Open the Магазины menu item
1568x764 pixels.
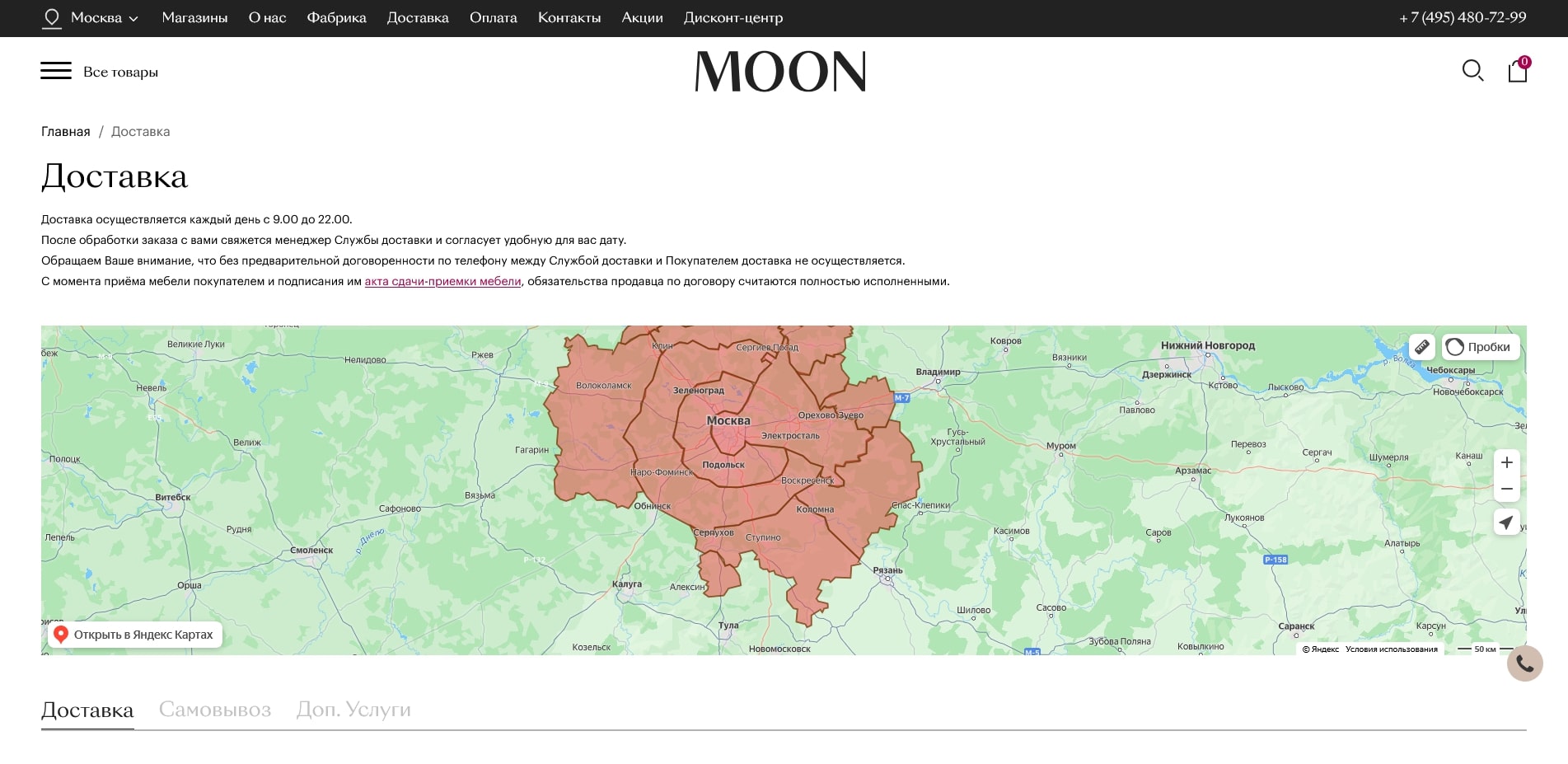click(194, 17)
